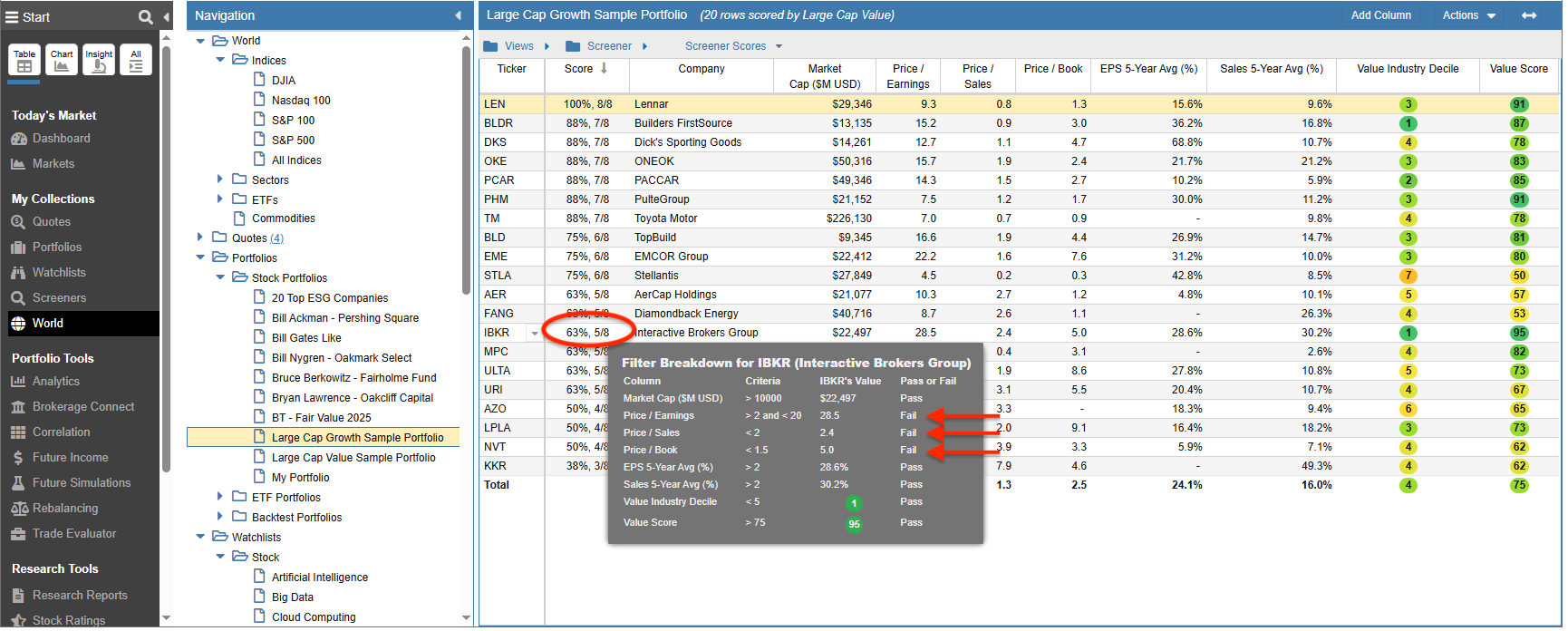
Task: Open Artificial Intelligence watchlist
Action: 320,578
